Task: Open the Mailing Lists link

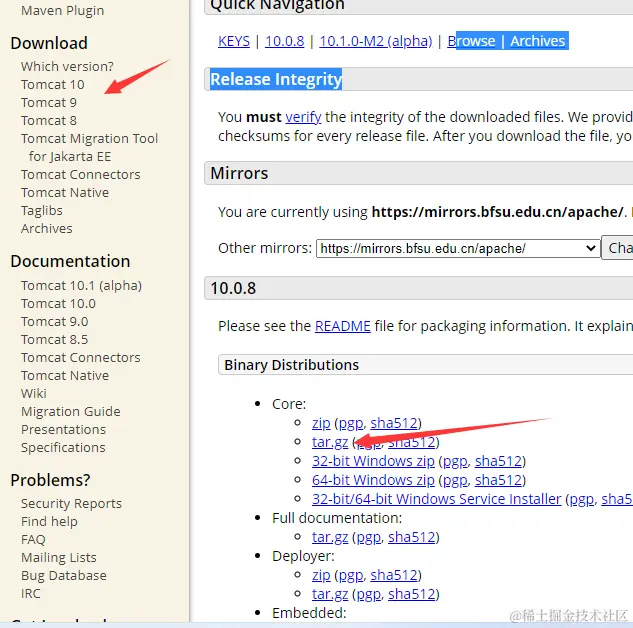Action: (x=59, y=557)
